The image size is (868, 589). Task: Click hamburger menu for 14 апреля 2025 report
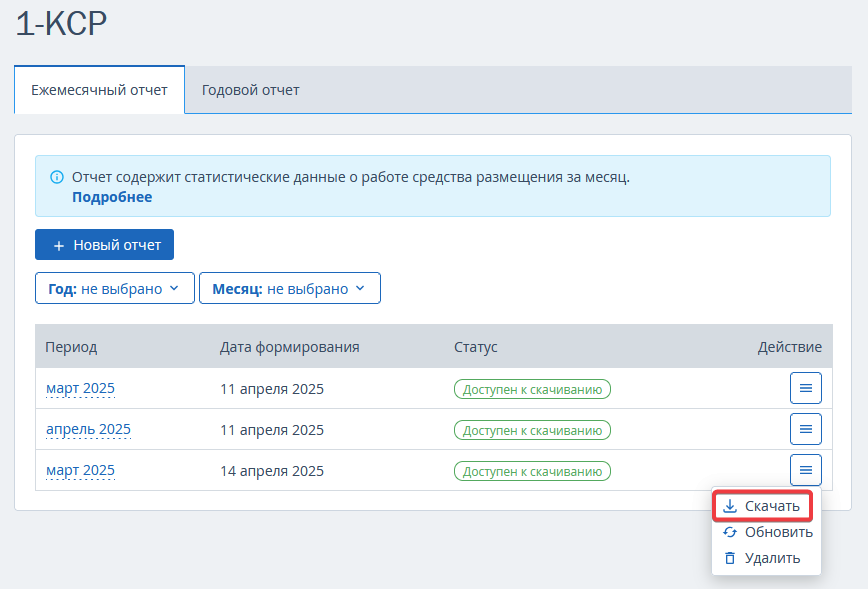coord(805,470)
